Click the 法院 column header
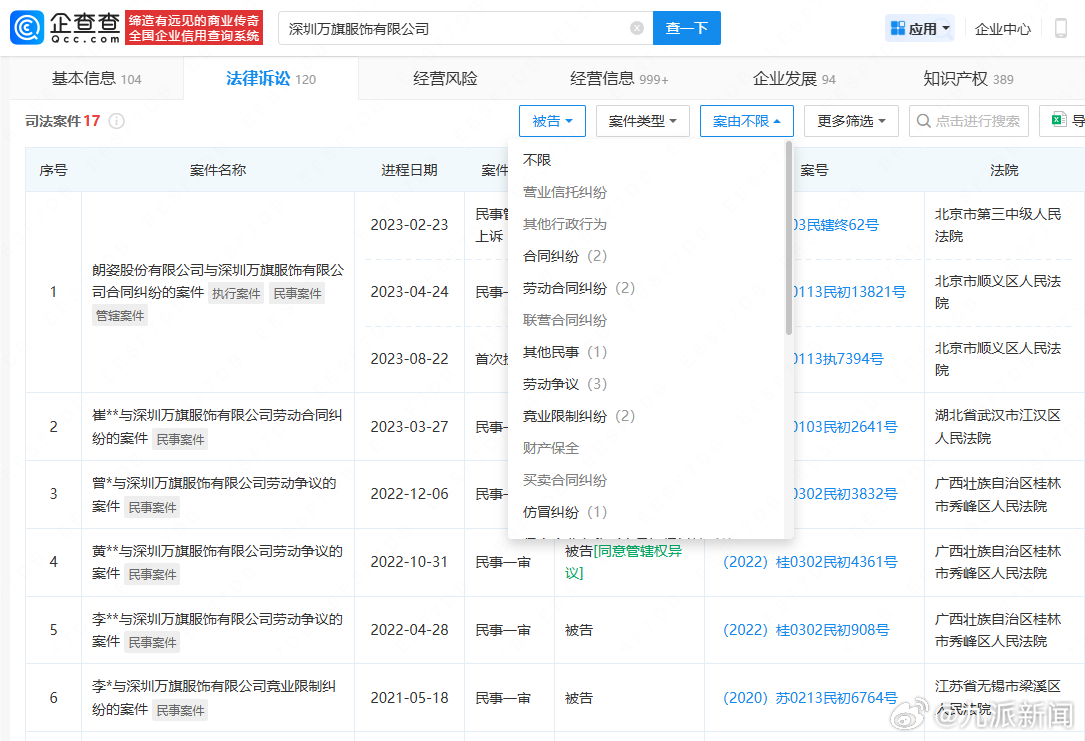This screenshot has width=1085, height=741. (1004, 170)
